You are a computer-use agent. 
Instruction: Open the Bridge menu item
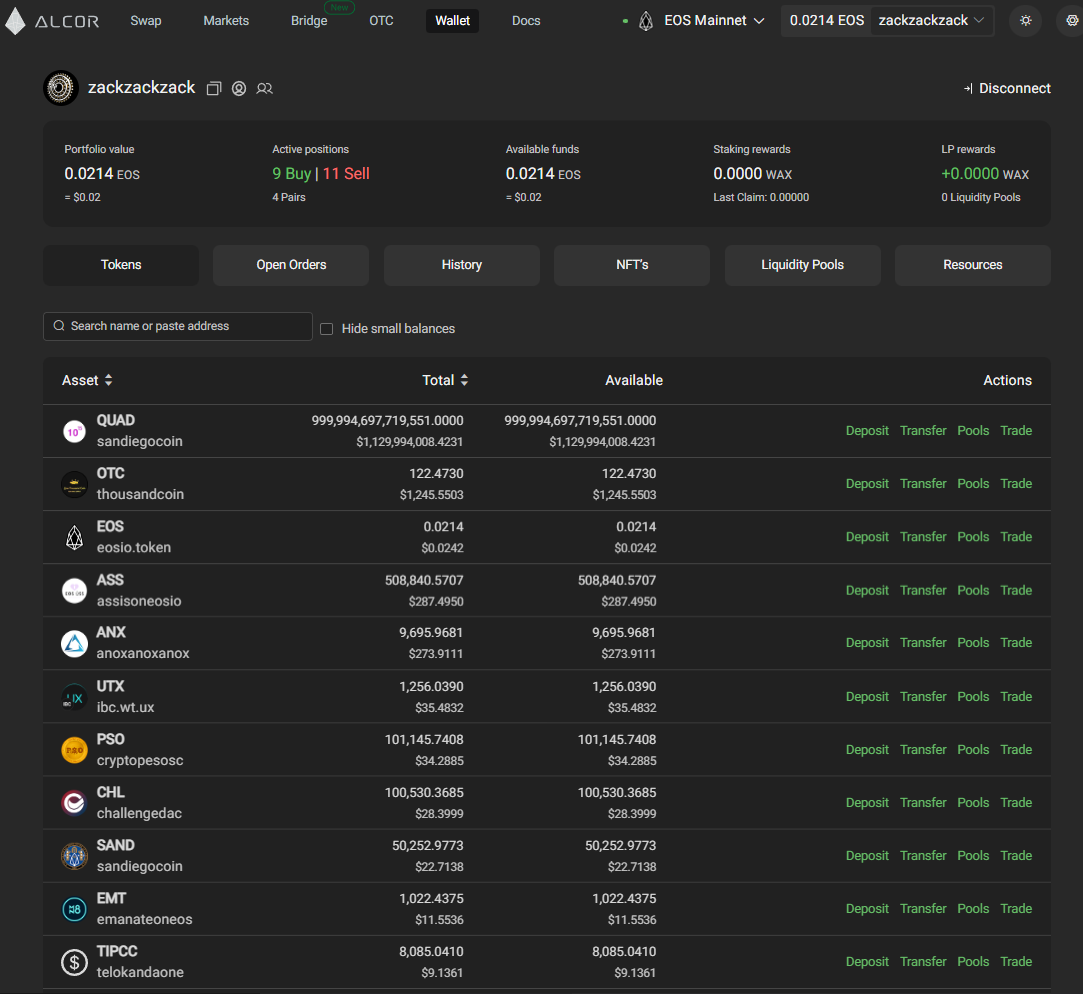click(x=309, y=21)
